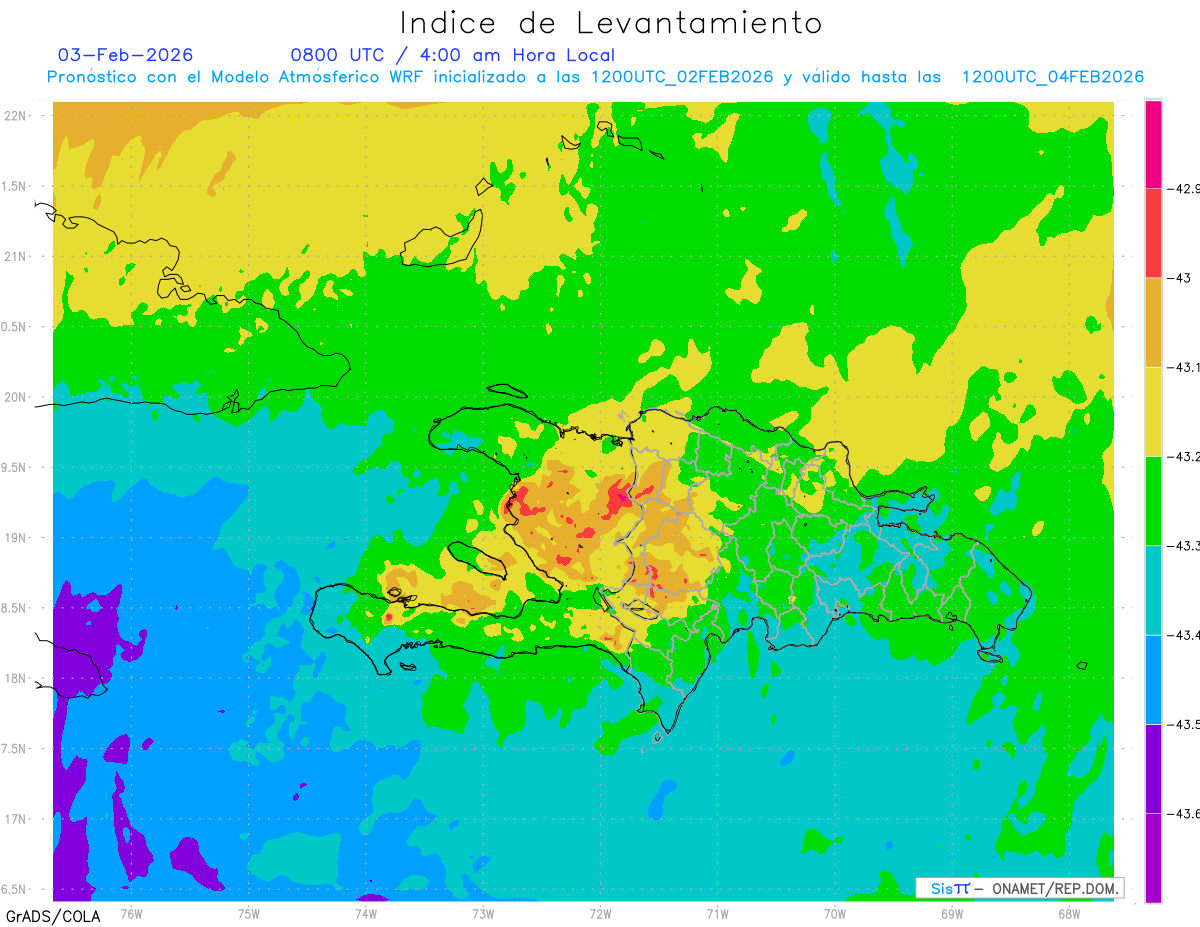Click the teal legend color band

tap(1153, 589)
